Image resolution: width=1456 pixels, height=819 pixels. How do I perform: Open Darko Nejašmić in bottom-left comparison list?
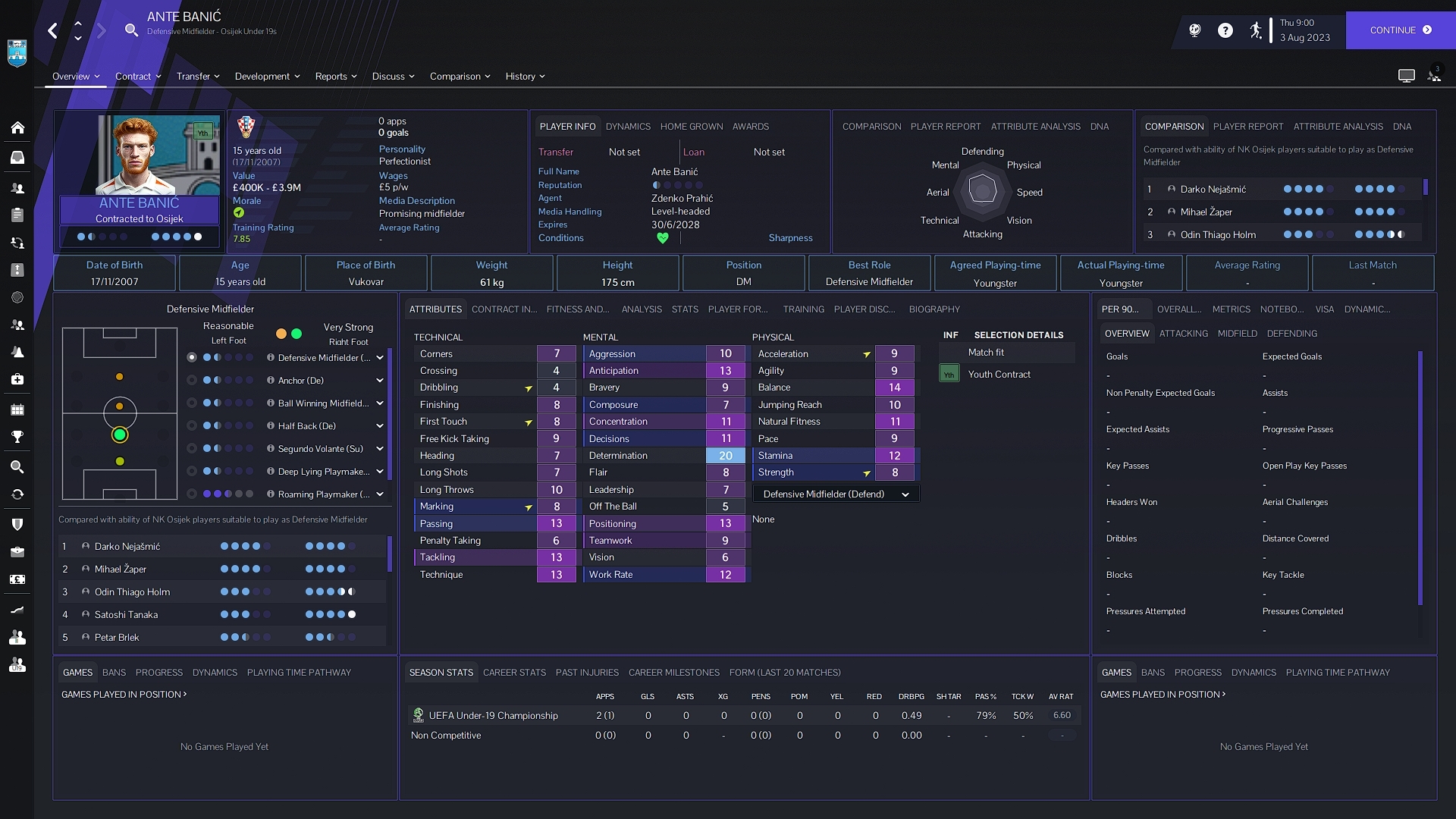(x=127, y=547)
